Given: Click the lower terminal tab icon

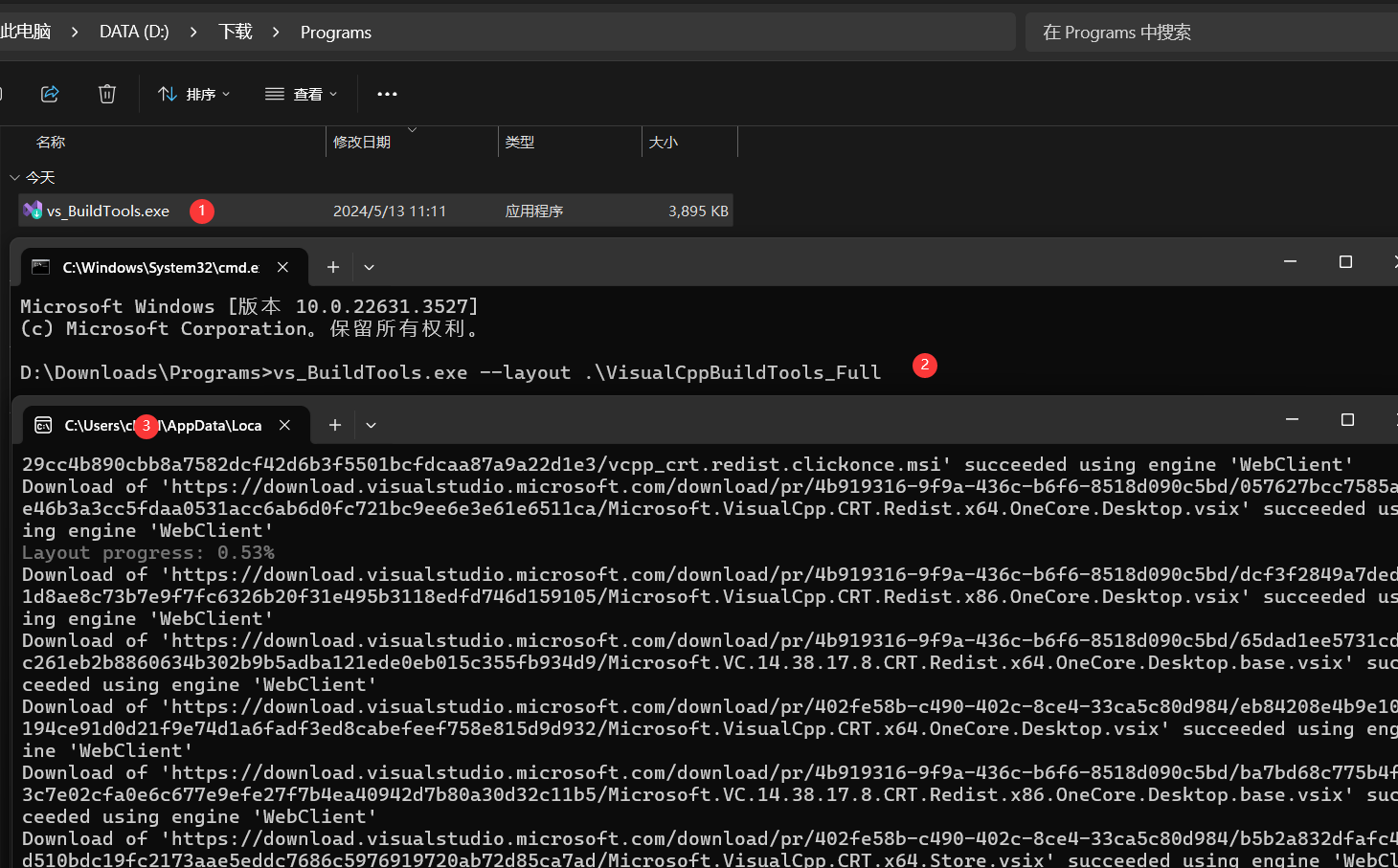Looking at the screenshot, I should [x=43, y=425].
